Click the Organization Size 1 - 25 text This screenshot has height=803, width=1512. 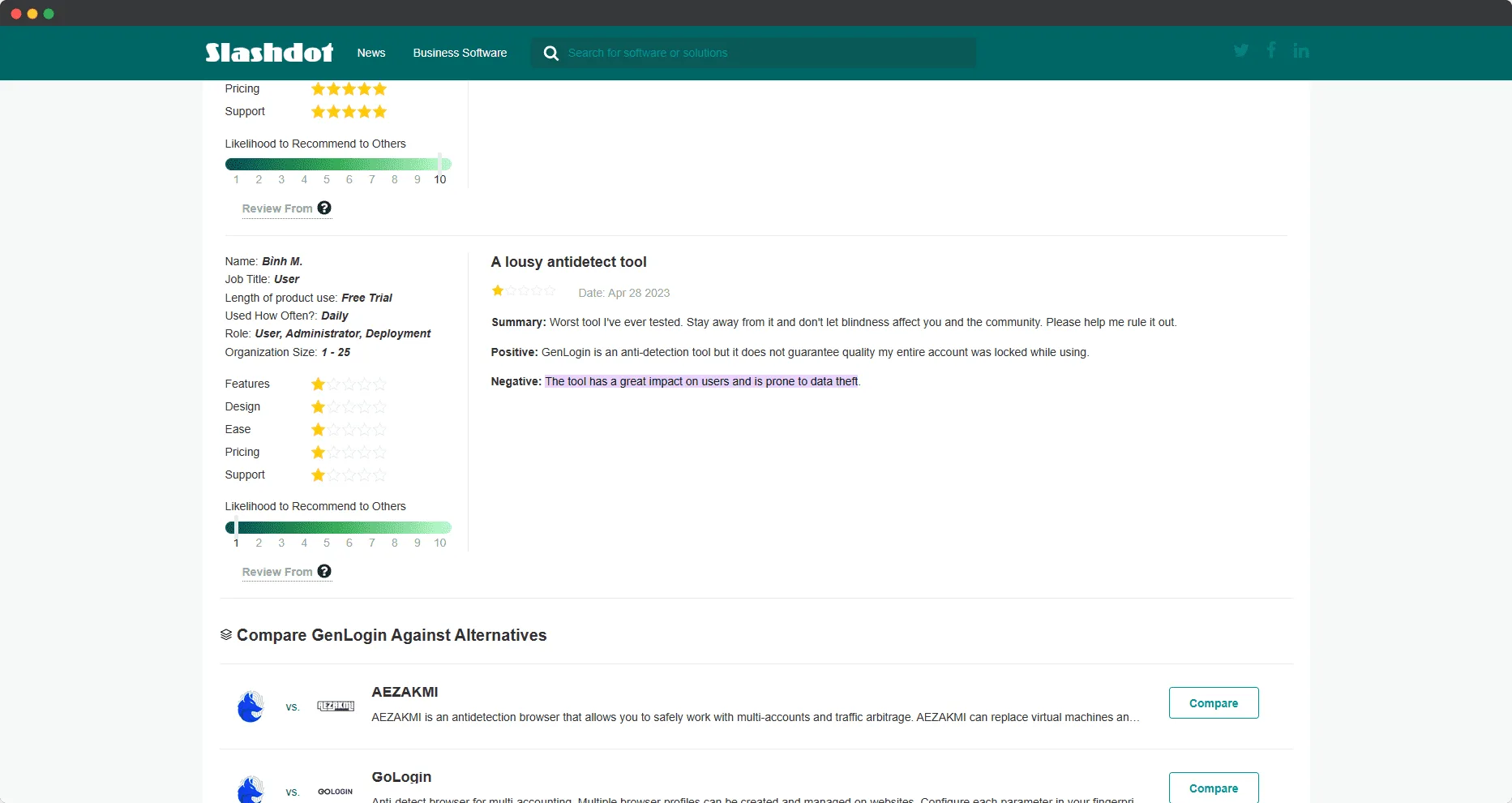pyautogui.click(x=288, y=352)
